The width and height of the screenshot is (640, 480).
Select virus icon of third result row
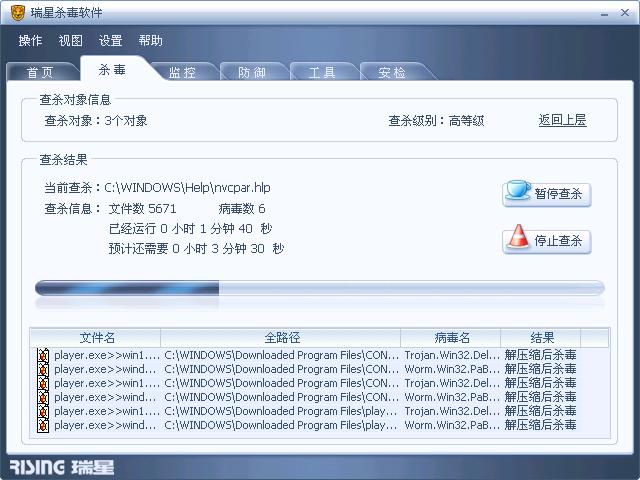(x=43, y=383)
